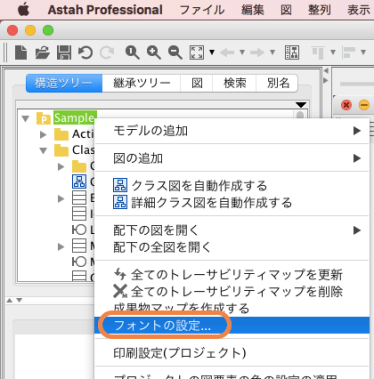Open the 図の追加 submenu
This screenshot has height=379, width=374.
coord(232,158)
